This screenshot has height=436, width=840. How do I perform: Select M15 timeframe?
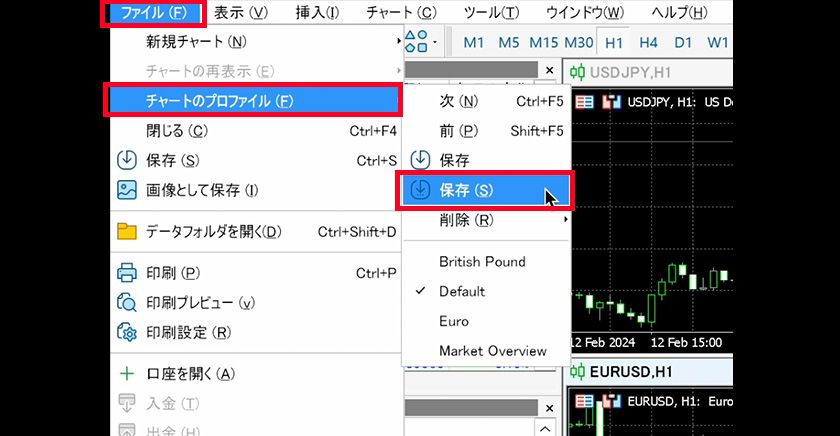click(x=544, y=42)
